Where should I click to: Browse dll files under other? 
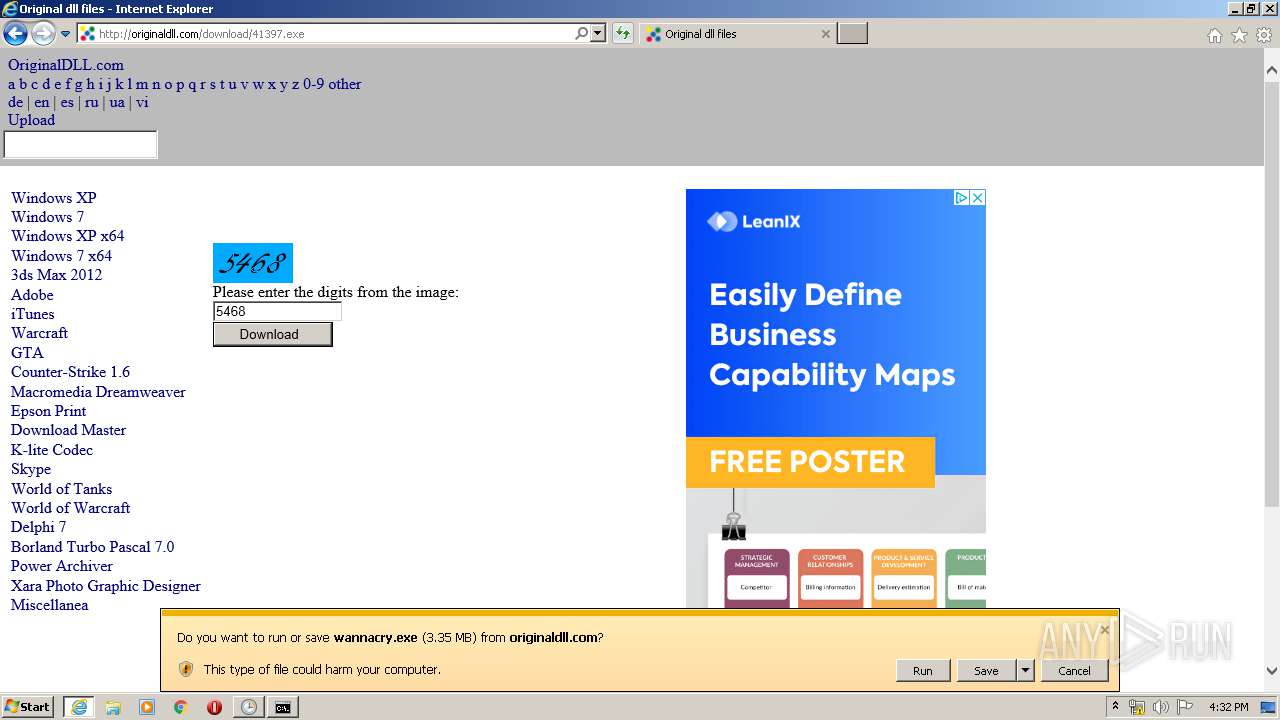[x=345, y=84]
